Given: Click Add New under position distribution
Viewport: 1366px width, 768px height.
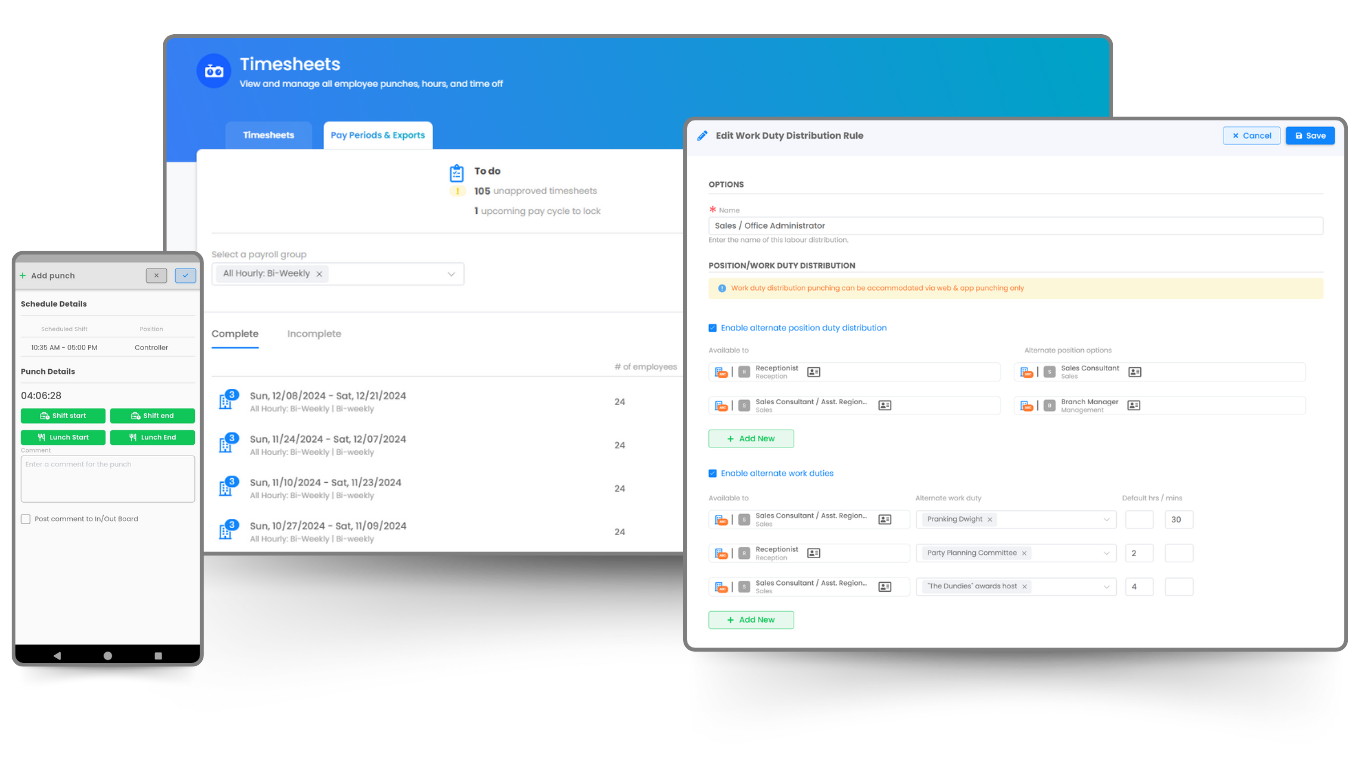Looking at the screenshot, I should (x=751, y=439).
